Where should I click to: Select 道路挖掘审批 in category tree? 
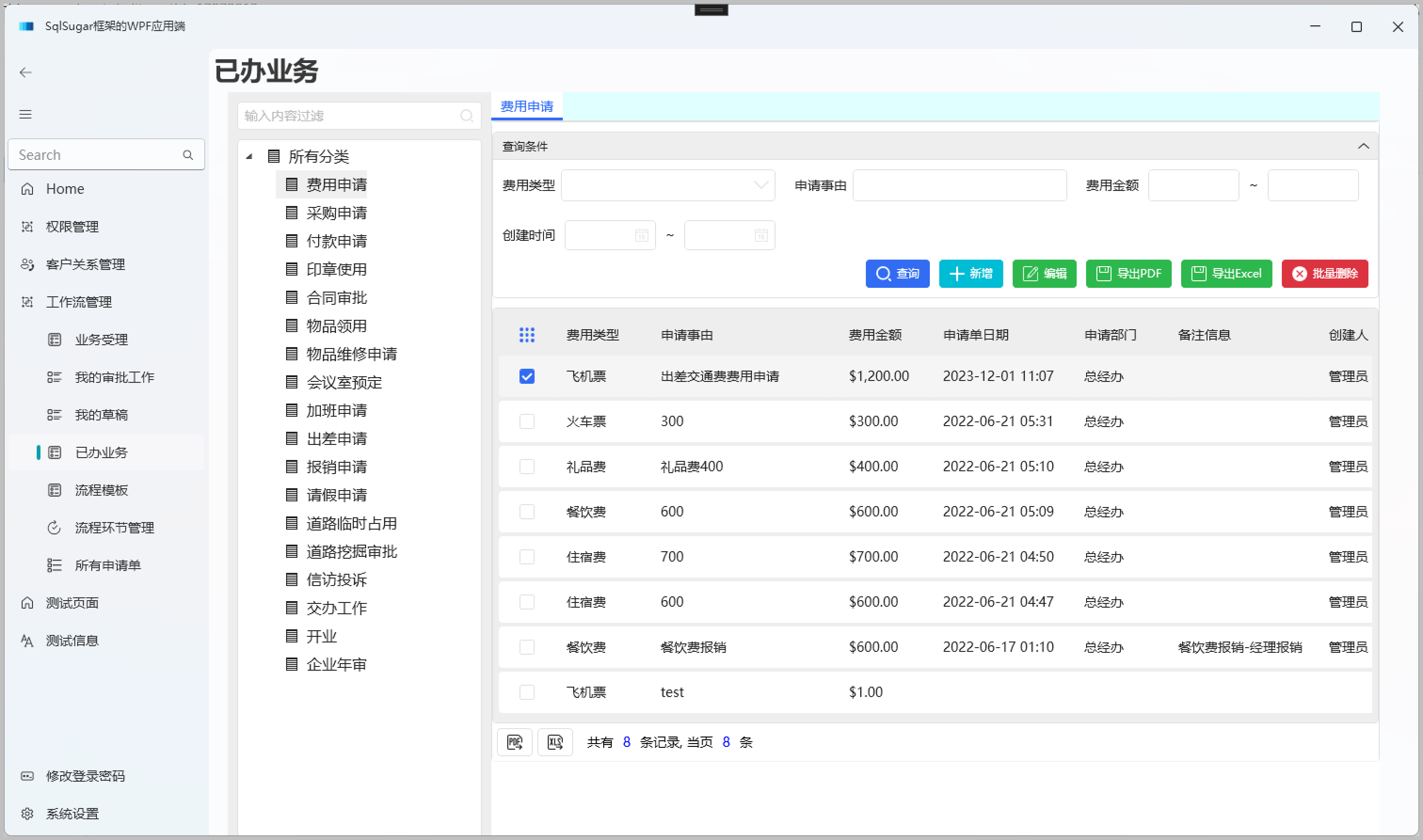click(352, 551)
